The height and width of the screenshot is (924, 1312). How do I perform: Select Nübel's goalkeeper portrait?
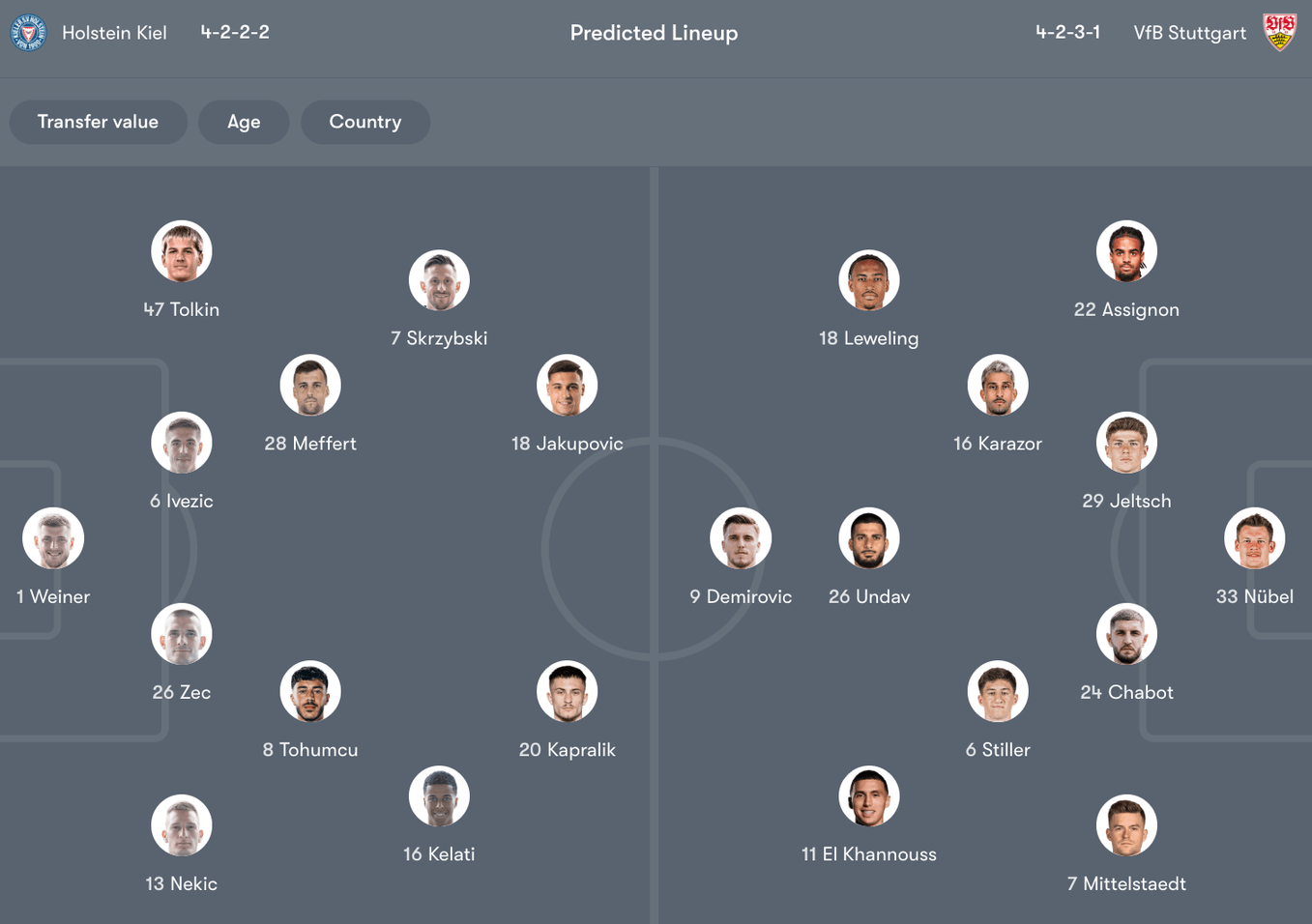point(1254,538)
